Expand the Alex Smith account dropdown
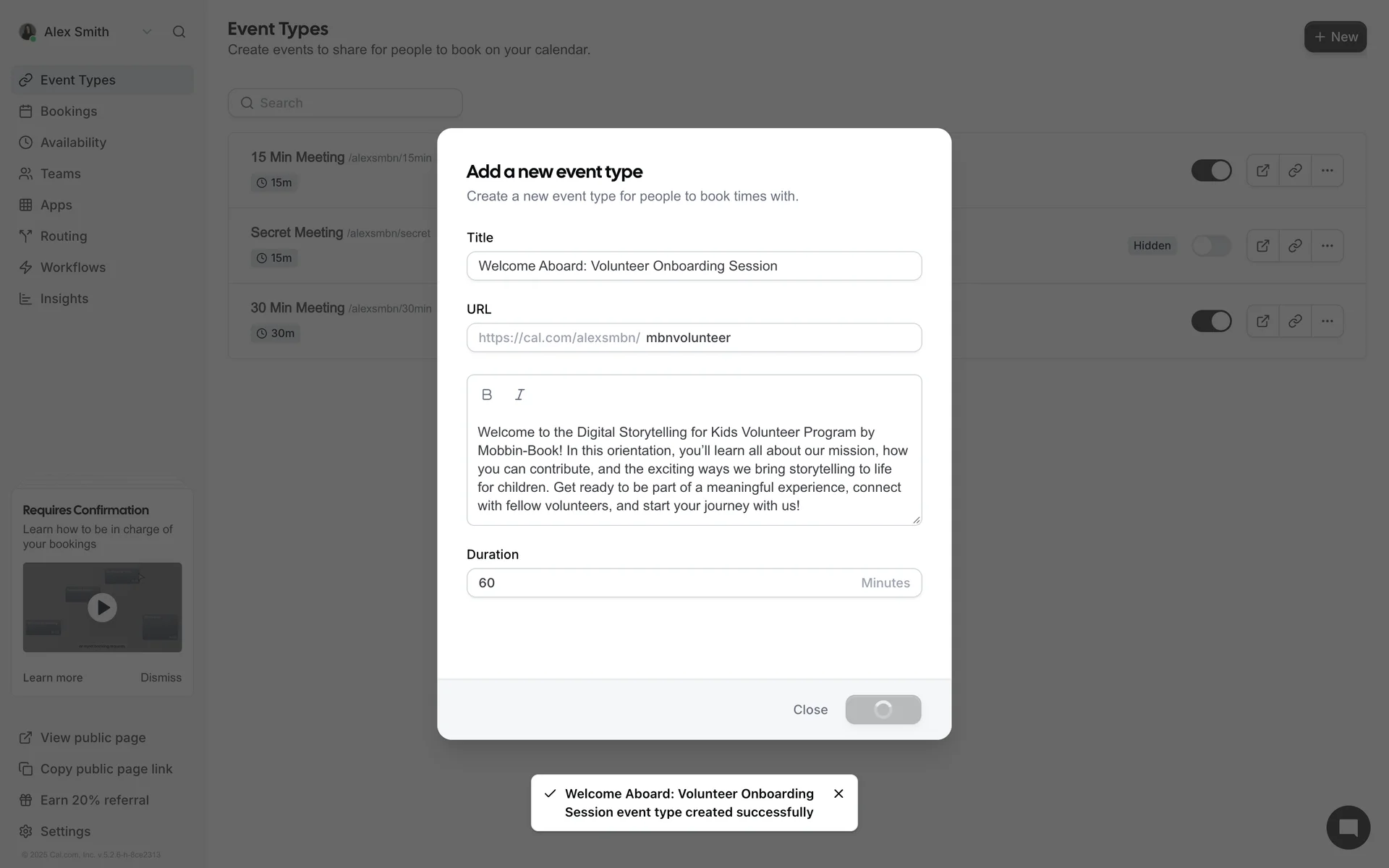1389x868 pixels. 147,32
